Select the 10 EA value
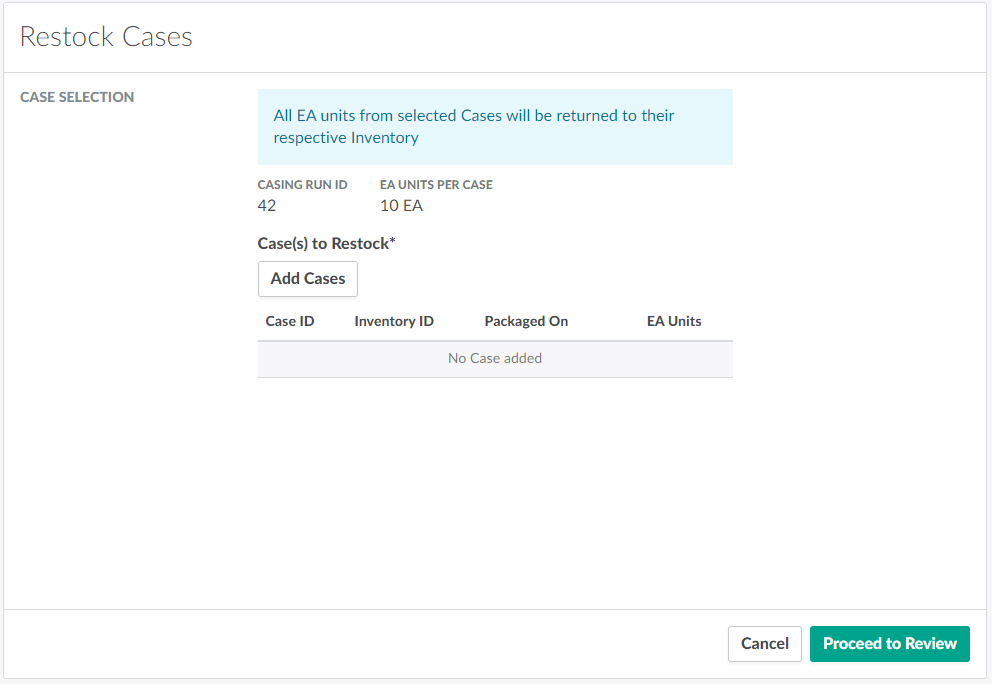Image resolution: width=992 pixels, height=684 pixels. tap(401, 205)
